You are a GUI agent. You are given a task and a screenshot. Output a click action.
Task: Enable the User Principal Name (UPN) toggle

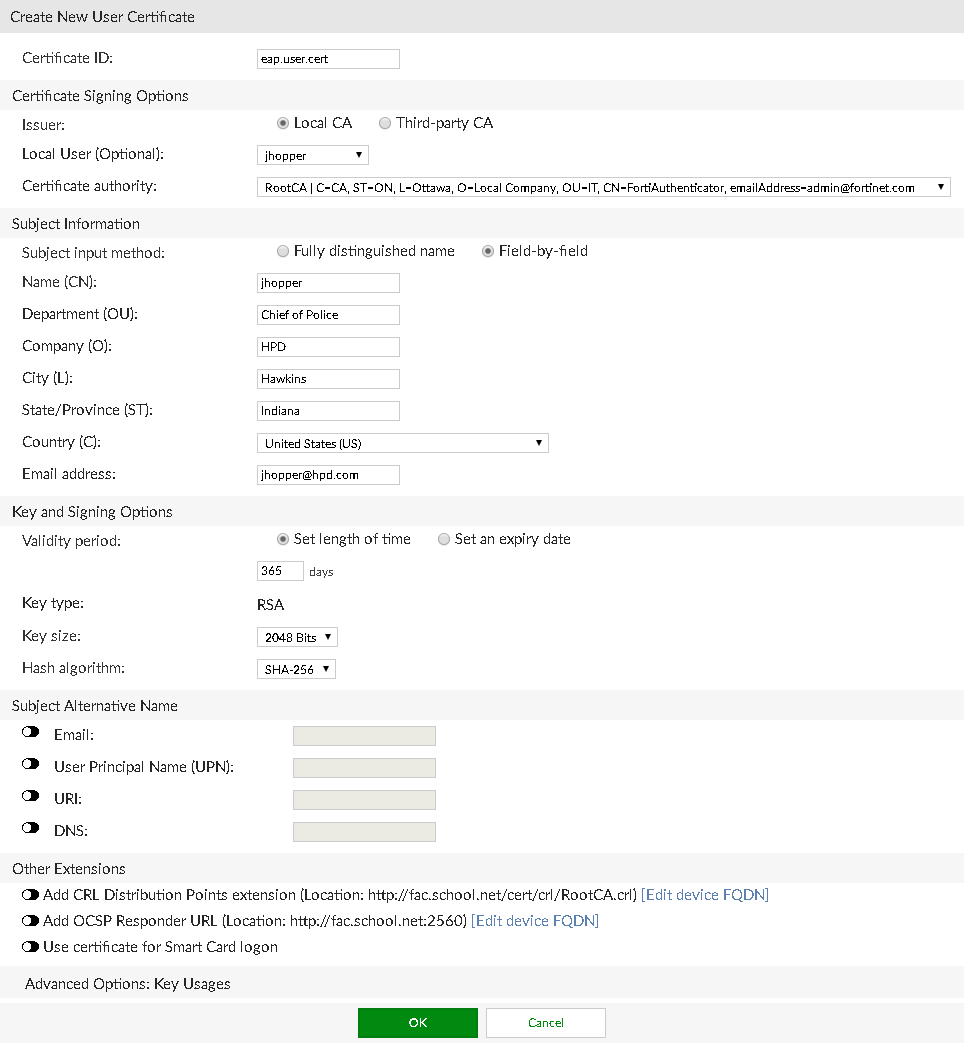(31, 763)
